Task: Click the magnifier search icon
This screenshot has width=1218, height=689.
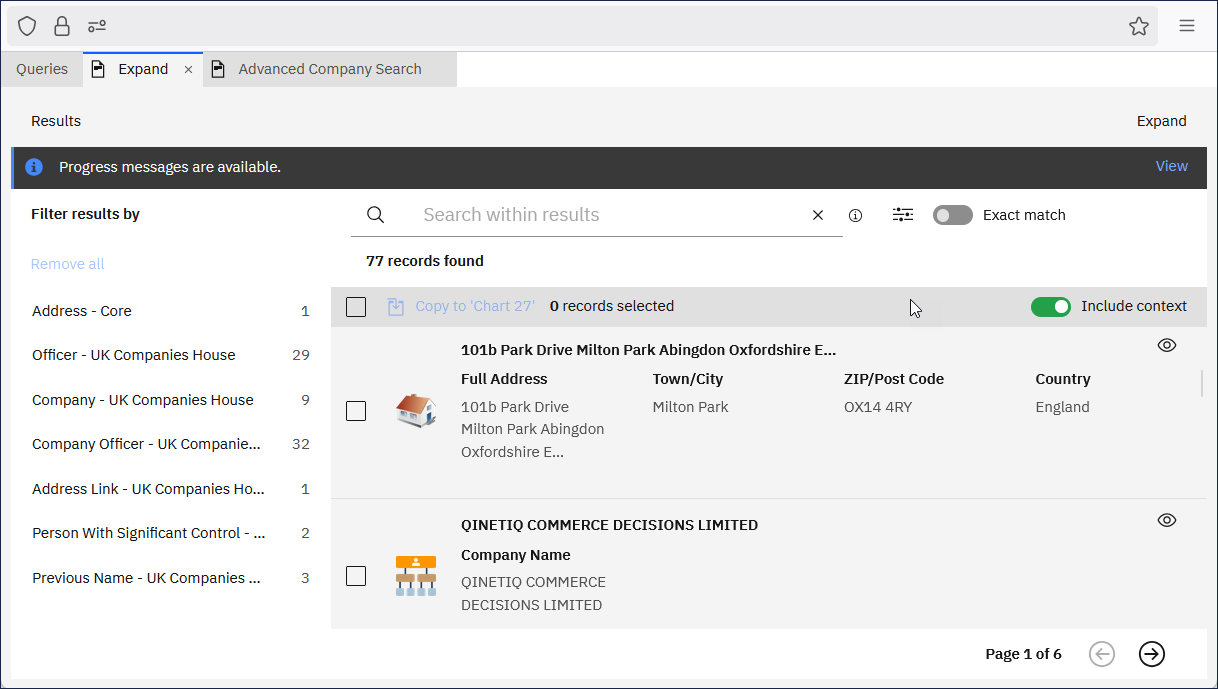Action: [376, 215]
